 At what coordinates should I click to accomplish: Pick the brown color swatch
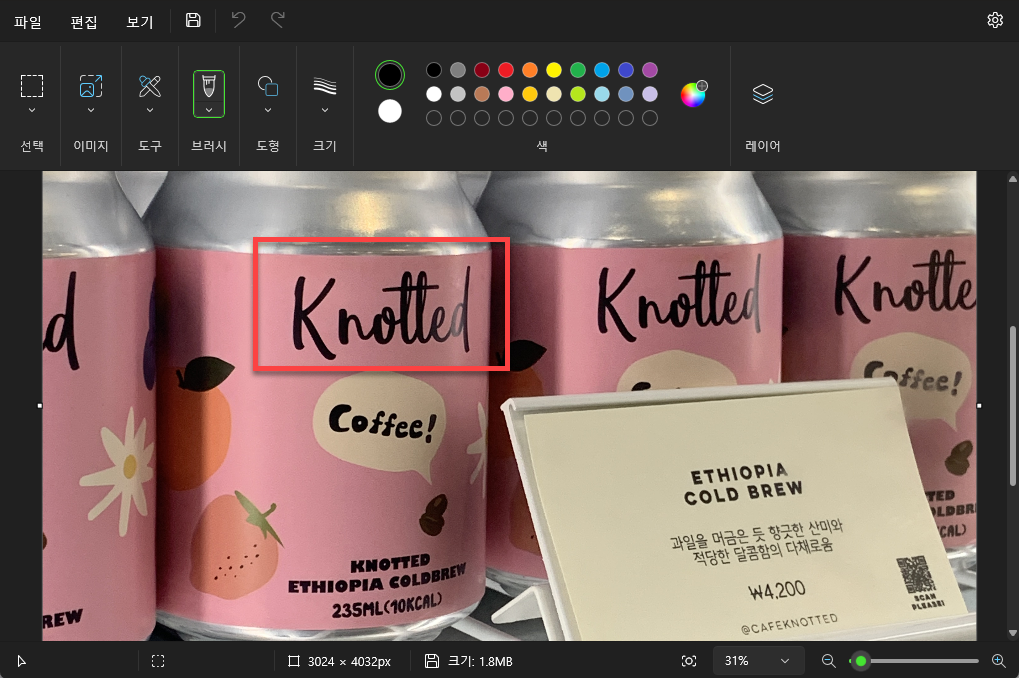point(482,94)
